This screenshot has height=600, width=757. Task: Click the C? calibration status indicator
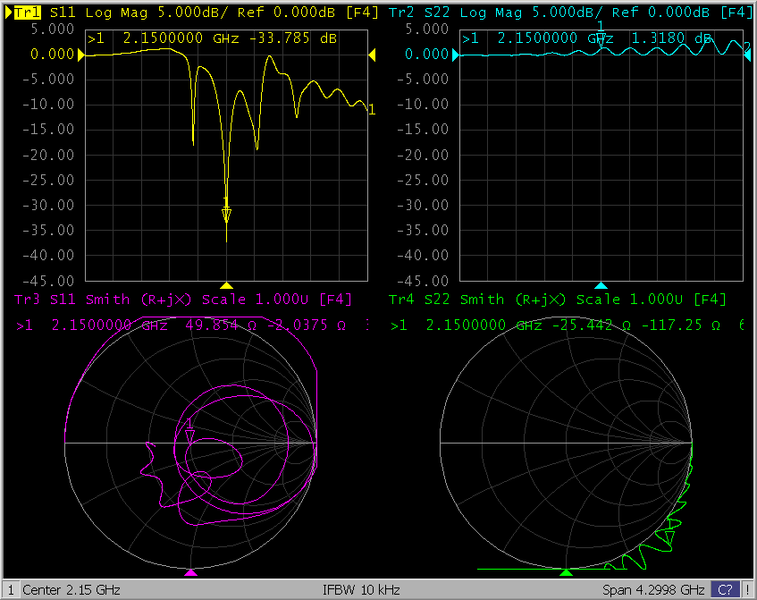726,590
